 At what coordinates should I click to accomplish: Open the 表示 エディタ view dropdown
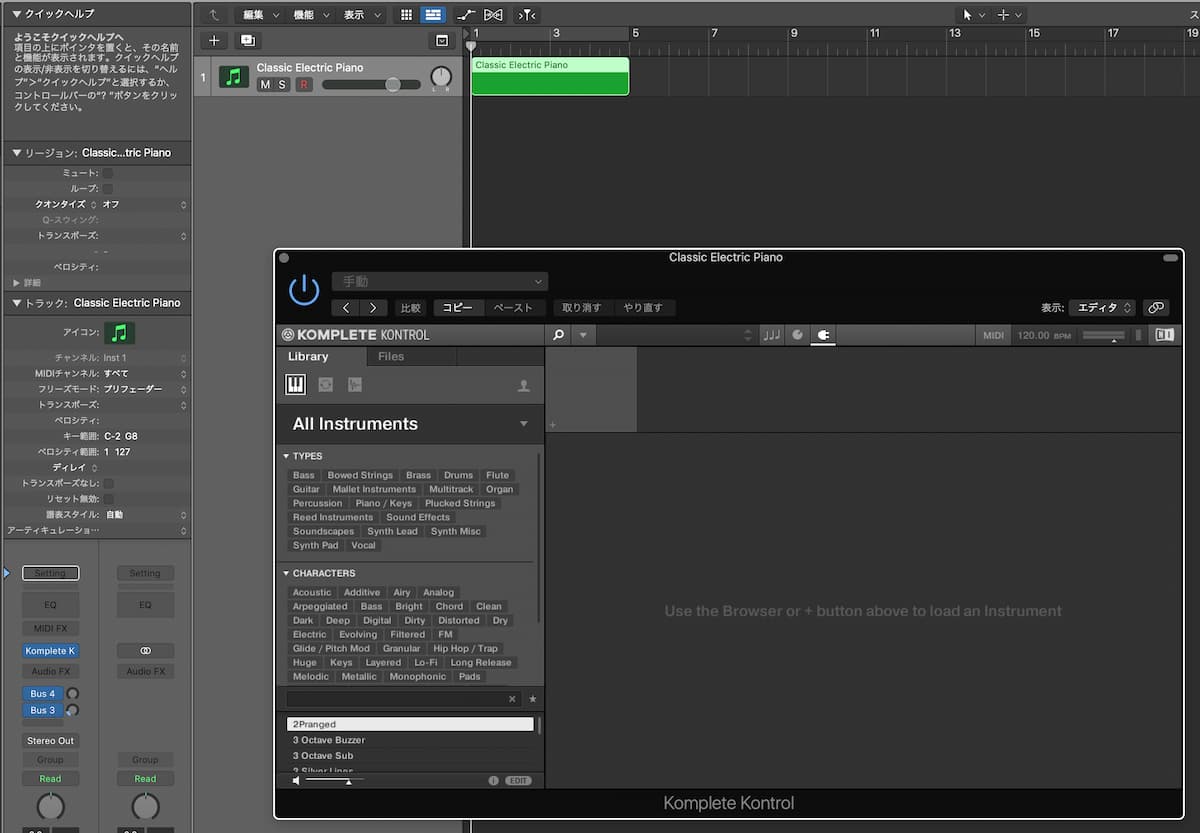point(1102,308)
